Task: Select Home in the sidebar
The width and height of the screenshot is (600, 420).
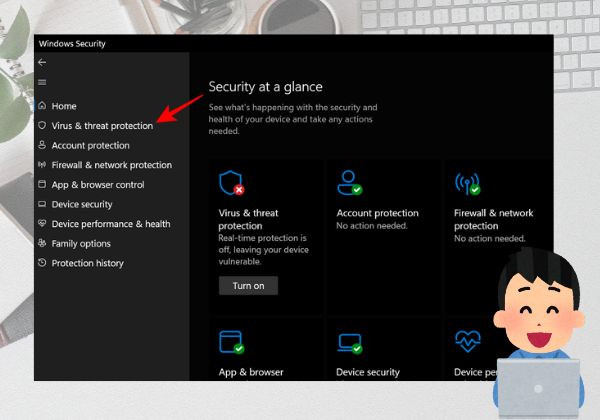Action: tap(64, 106)
